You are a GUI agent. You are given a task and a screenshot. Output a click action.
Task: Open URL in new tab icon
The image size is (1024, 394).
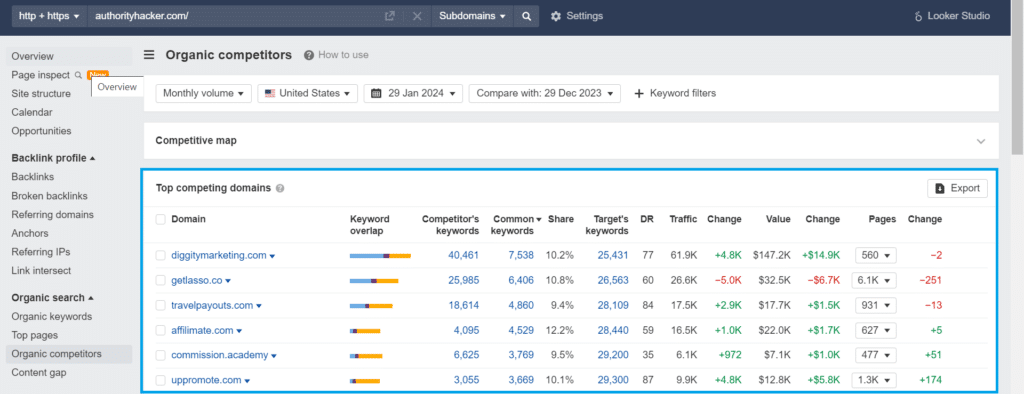point(390,16)
